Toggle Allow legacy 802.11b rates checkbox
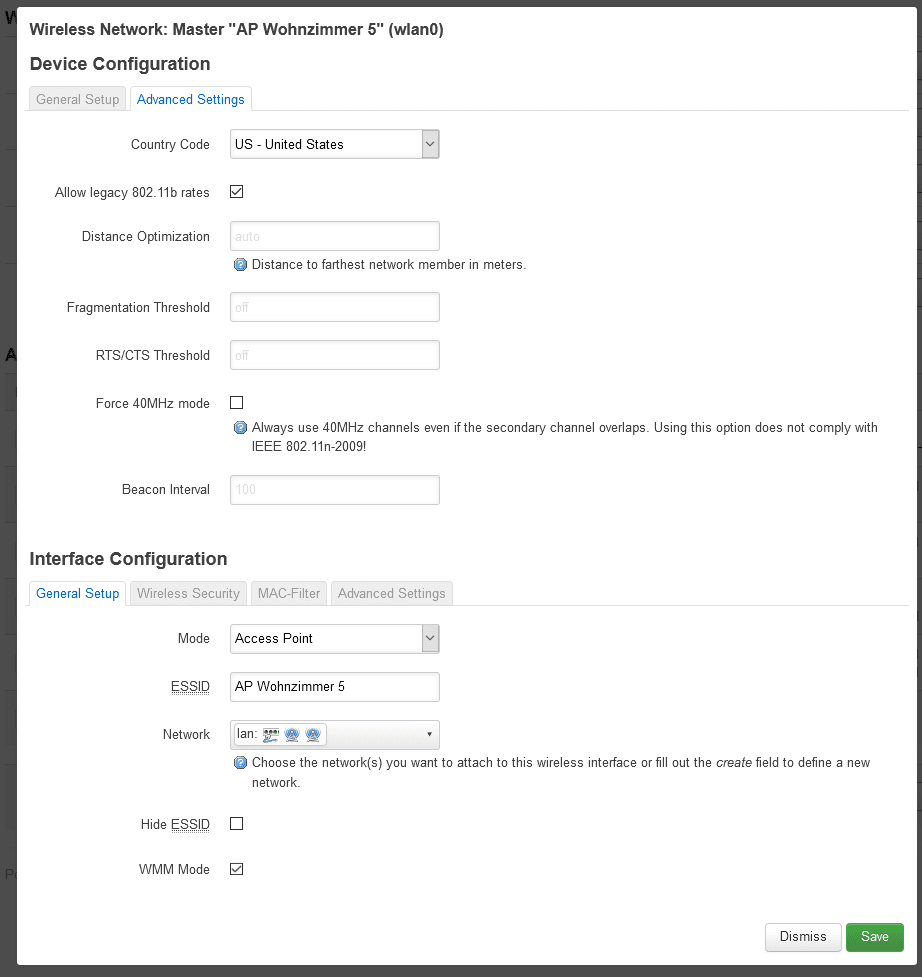The image size is (922, 977). pos(237,192)
